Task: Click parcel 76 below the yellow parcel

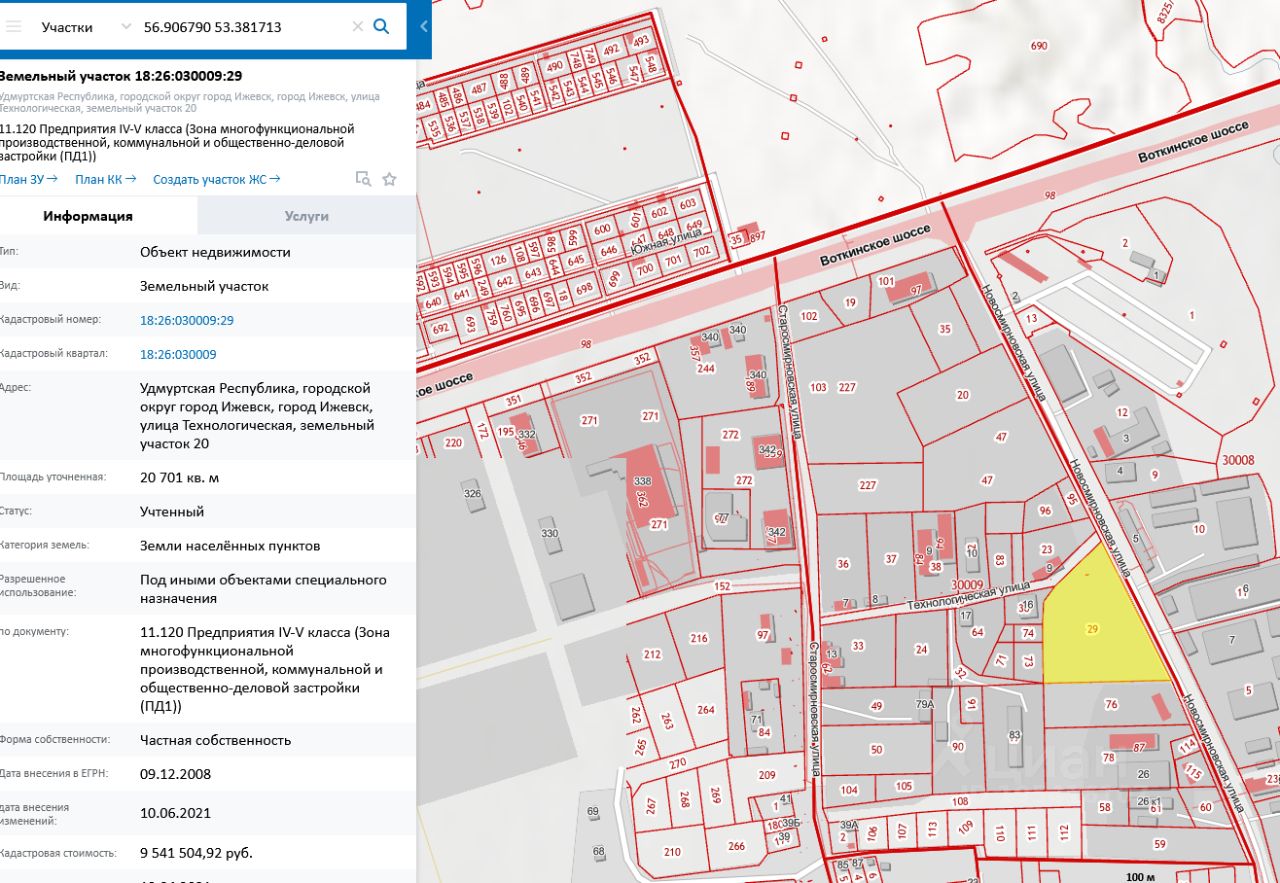Action: click(1110, 705)
